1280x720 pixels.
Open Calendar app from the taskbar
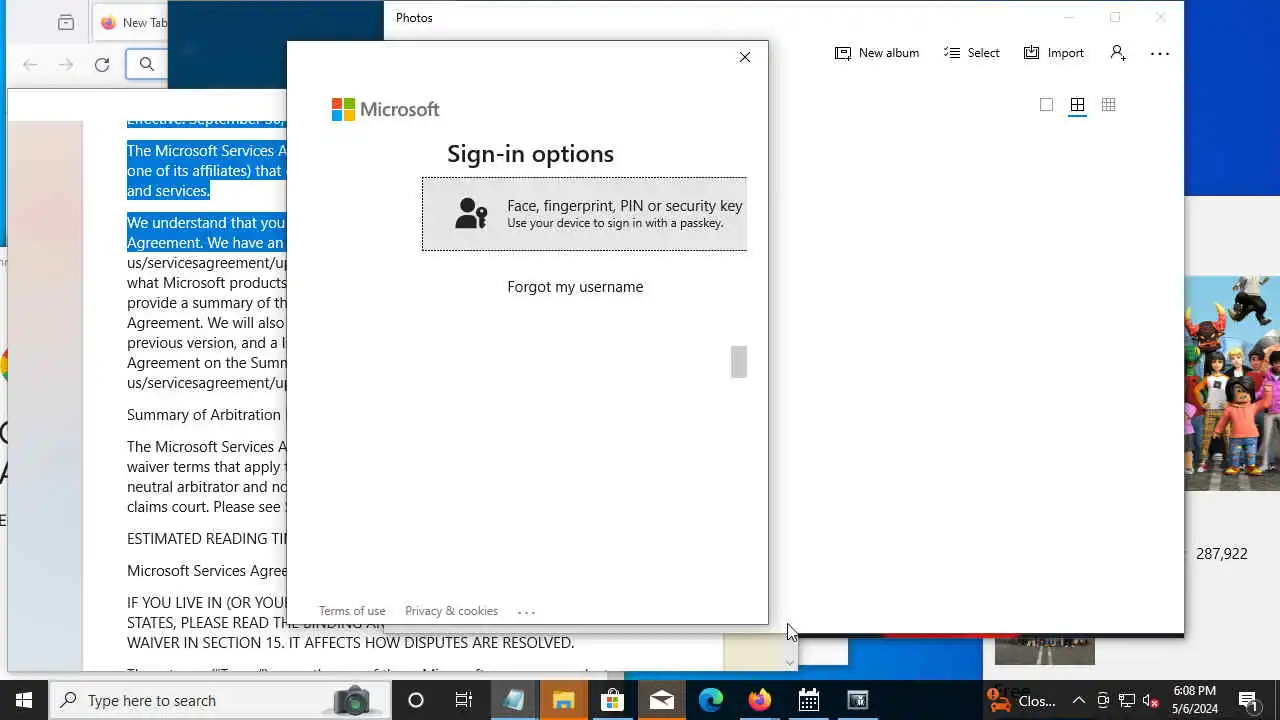pyautogui.click(x=808, y=700)
